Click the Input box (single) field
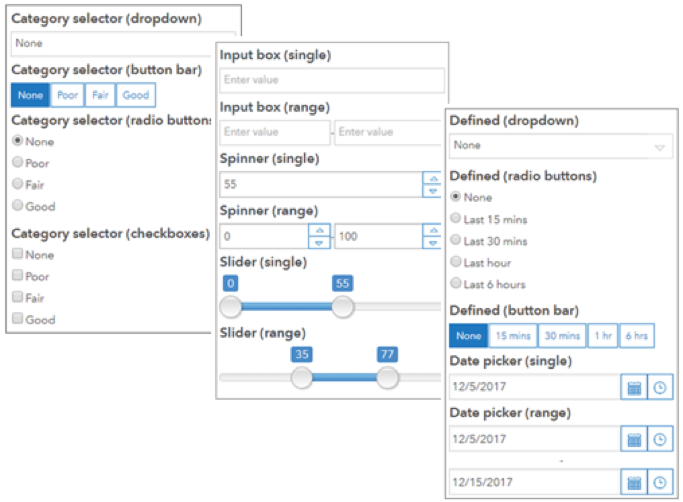This screenshot has width=683, height=502. (332, 80)
